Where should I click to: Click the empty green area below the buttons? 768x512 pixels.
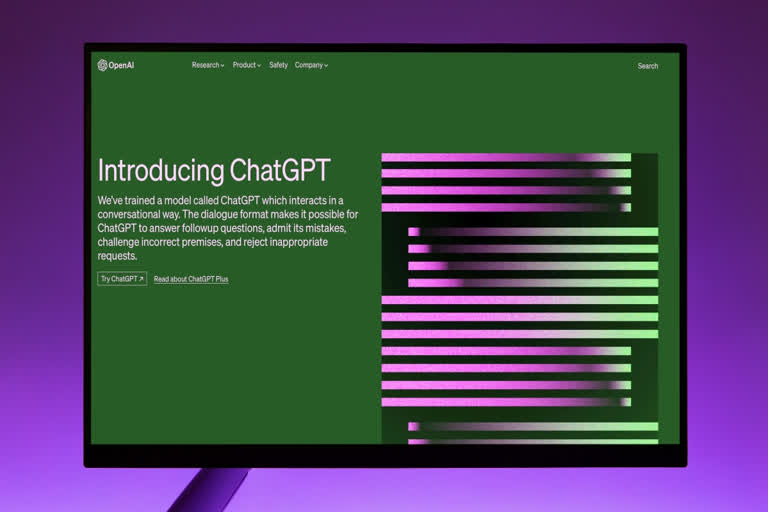point(230,370)
